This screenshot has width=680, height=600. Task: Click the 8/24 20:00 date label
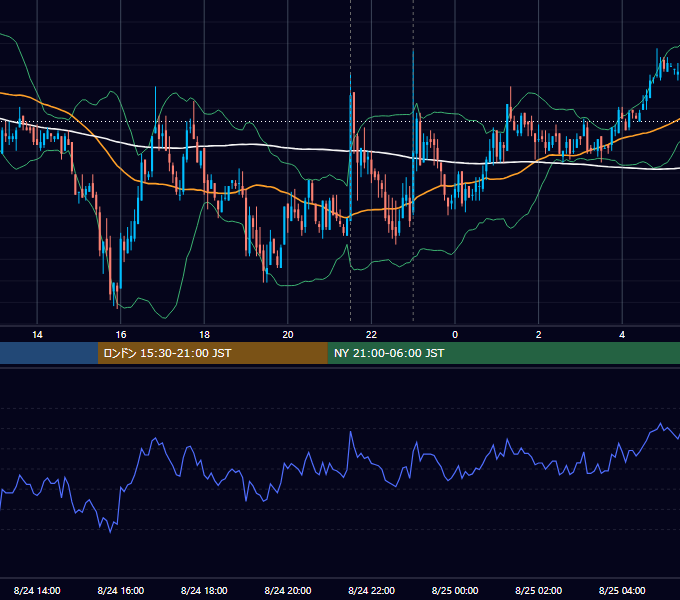[x=288, y=590]
